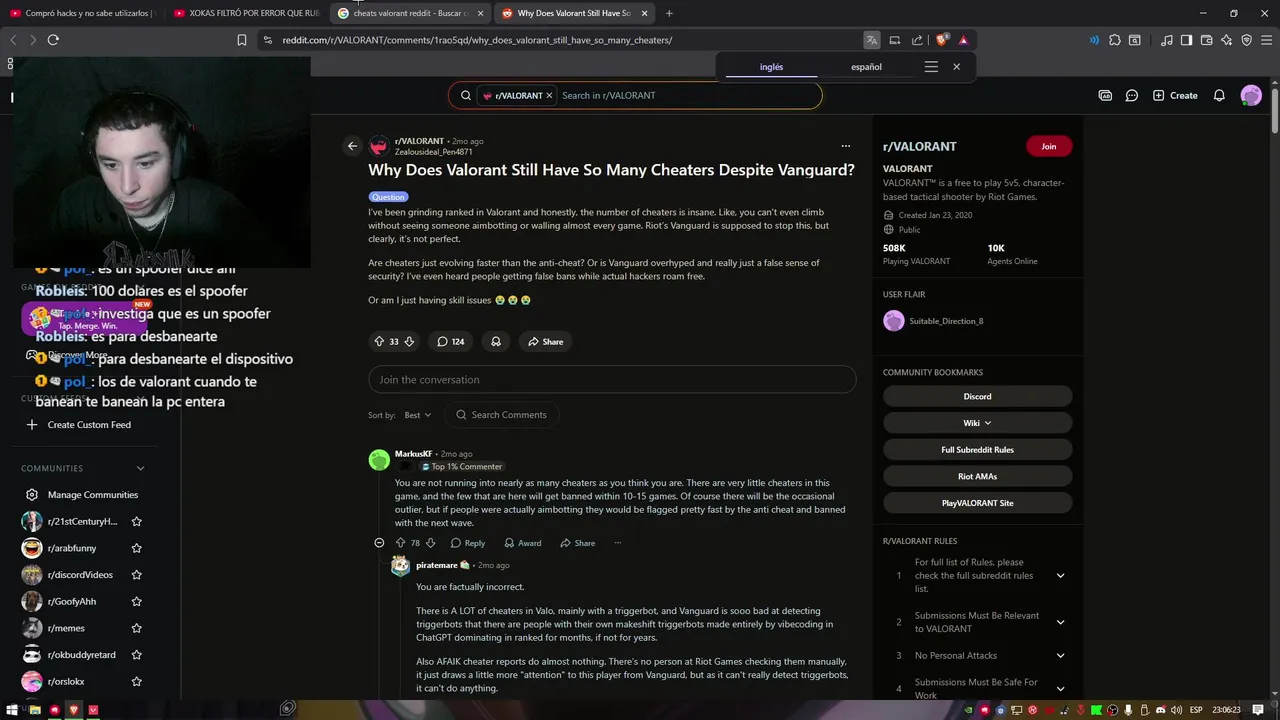The width and height of the screenshot is (1280, 720).
Task: Open browser extensions puzzle icon
Action: click(1115, 40)
